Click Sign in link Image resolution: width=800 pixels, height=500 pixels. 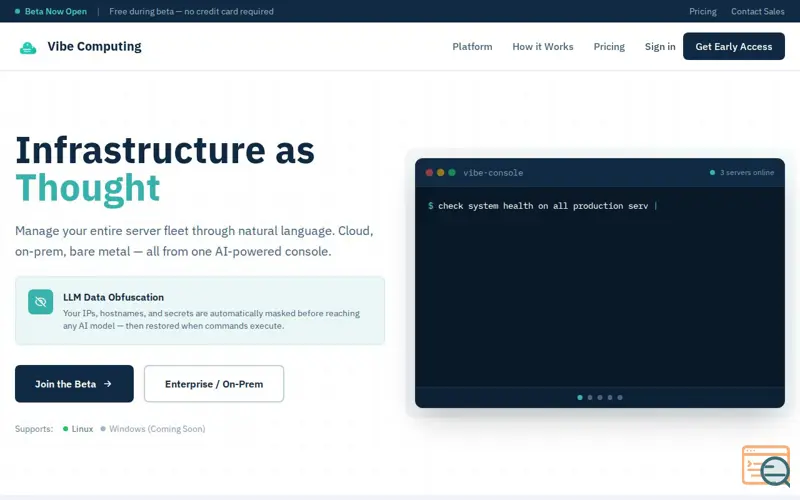[x=660, y=46]
